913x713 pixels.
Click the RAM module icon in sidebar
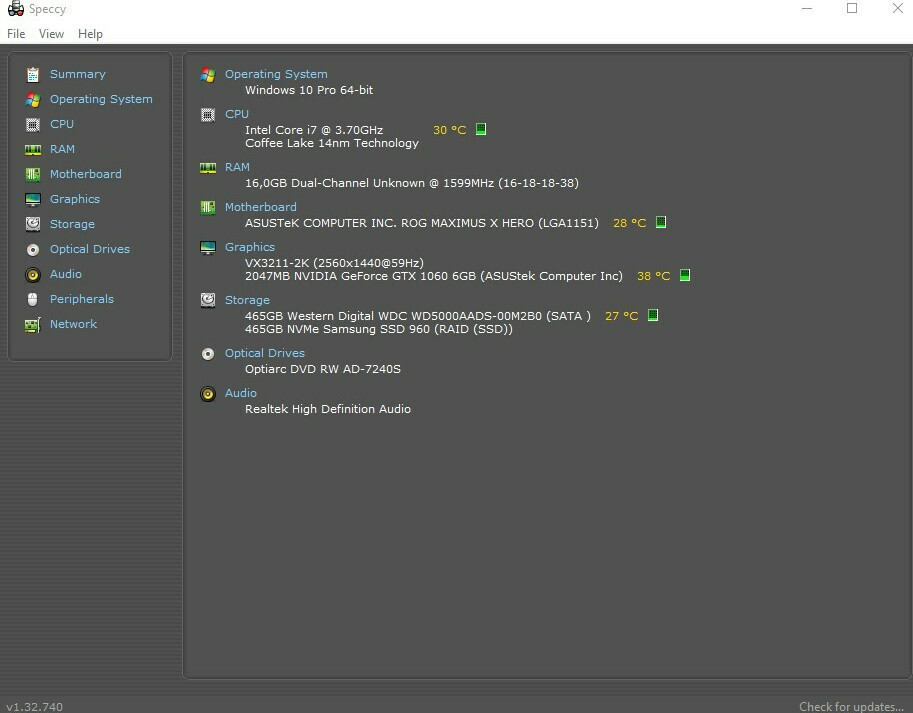click(33, 149)
